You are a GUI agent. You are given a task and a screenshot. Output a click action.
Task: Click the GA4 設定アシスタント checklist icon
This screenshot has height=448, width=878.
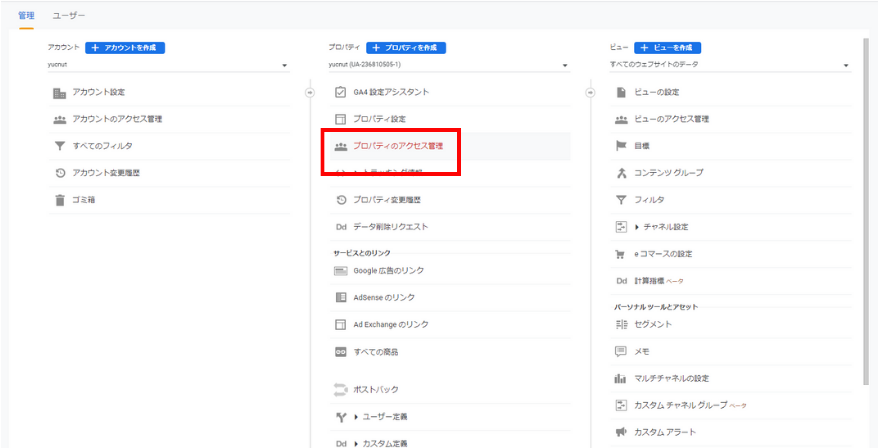coord(340,92)
